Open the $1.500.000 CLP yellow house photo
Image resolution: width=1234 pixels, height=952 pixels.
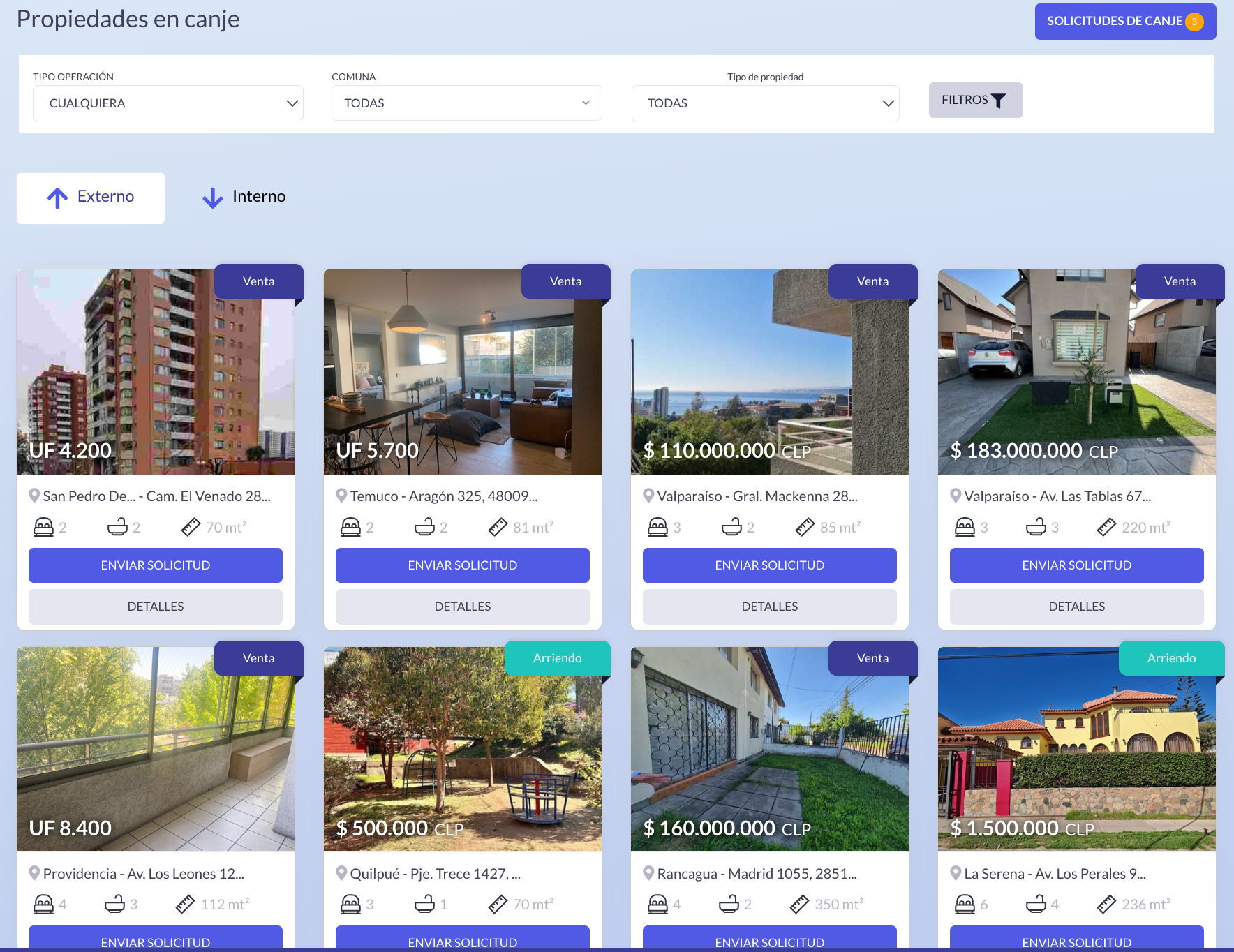point(1077,749)
